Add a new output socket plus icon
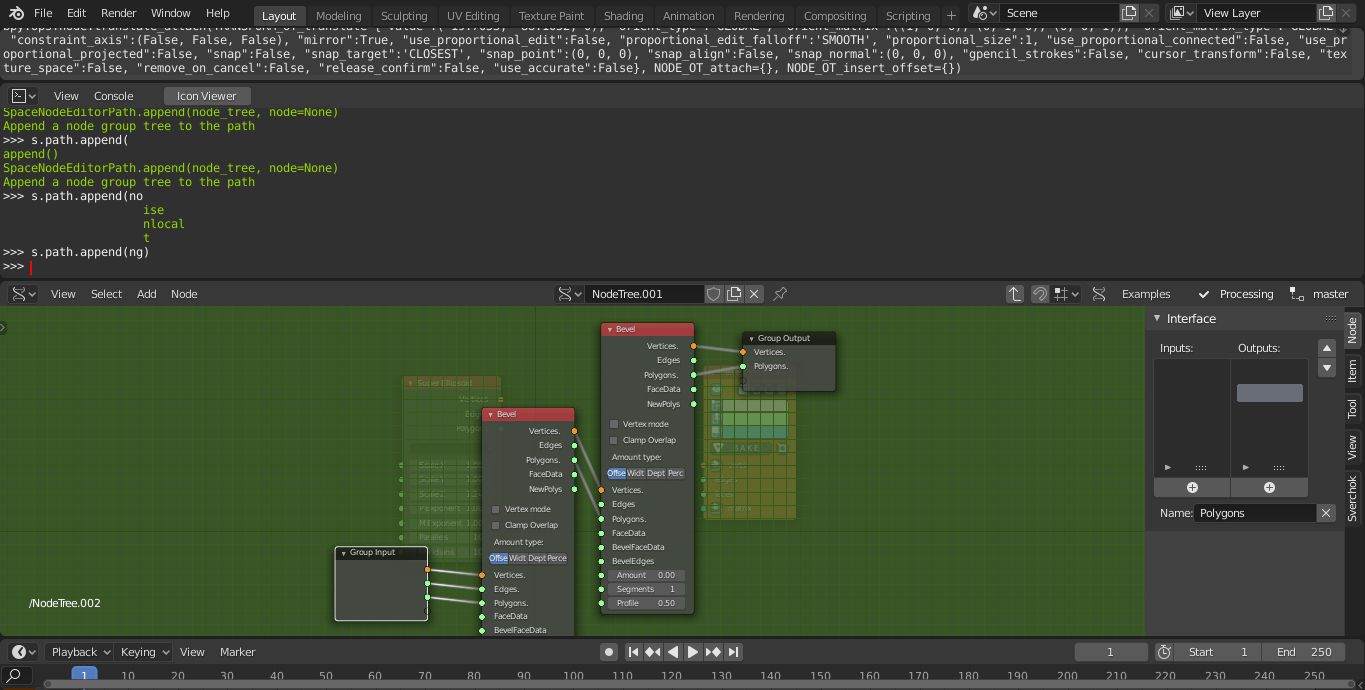 pyautogui.click(x=1269, y=488)
